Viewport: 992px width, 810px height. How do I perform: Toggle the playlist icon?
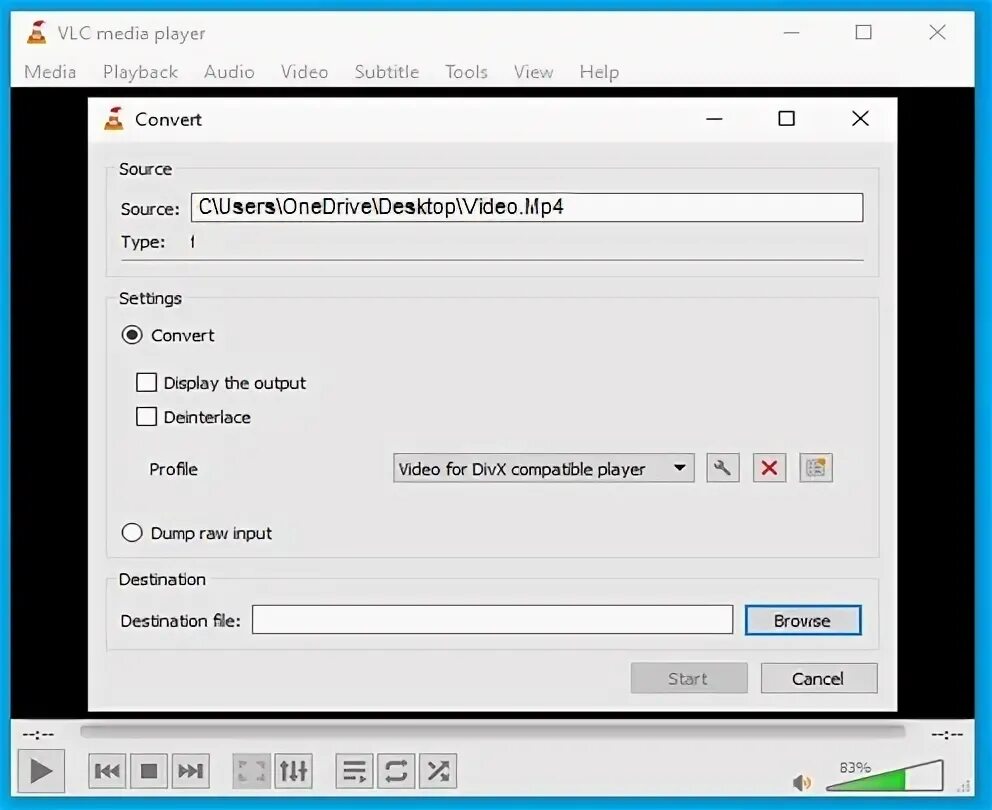(x=354, y=770)
